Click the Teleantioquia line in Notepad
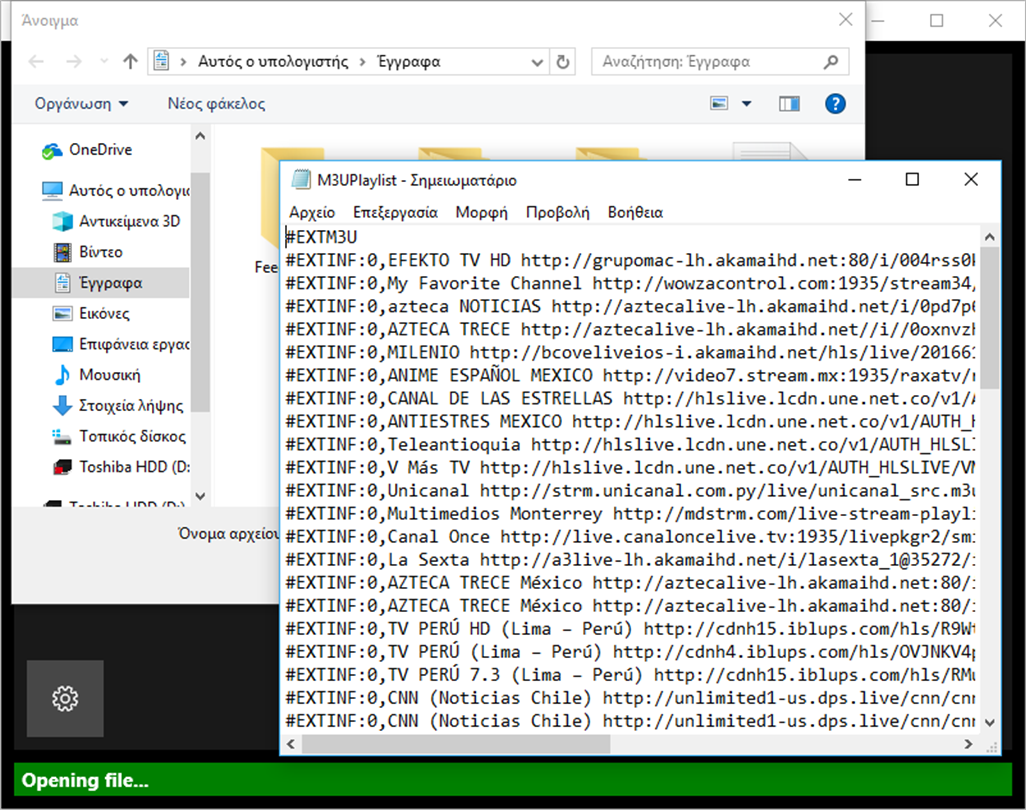Viewport: 1026px width, 810px height. 630,445
